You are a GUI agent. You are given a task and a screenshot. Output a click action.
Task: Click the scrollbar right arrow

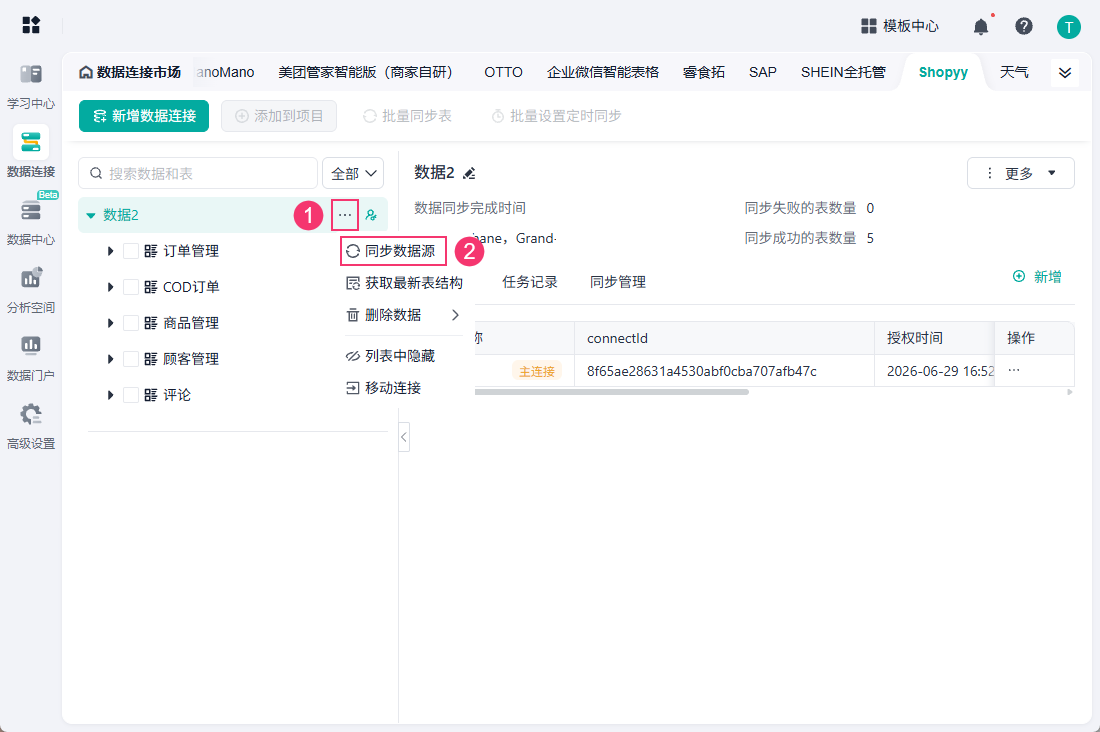(1070, 392)
